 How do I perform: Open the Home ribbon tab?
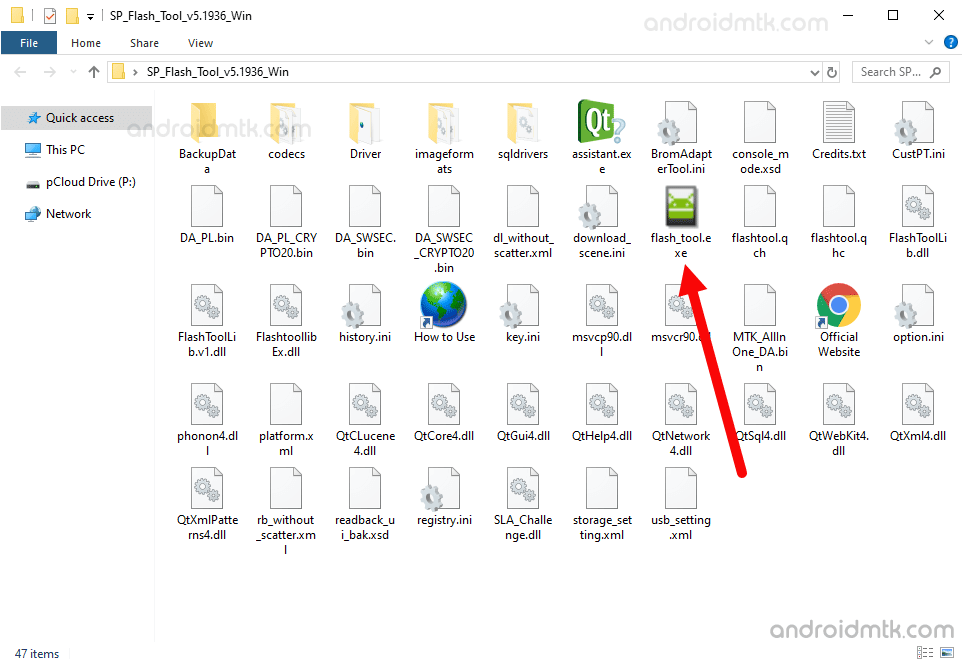coord(86,43)
